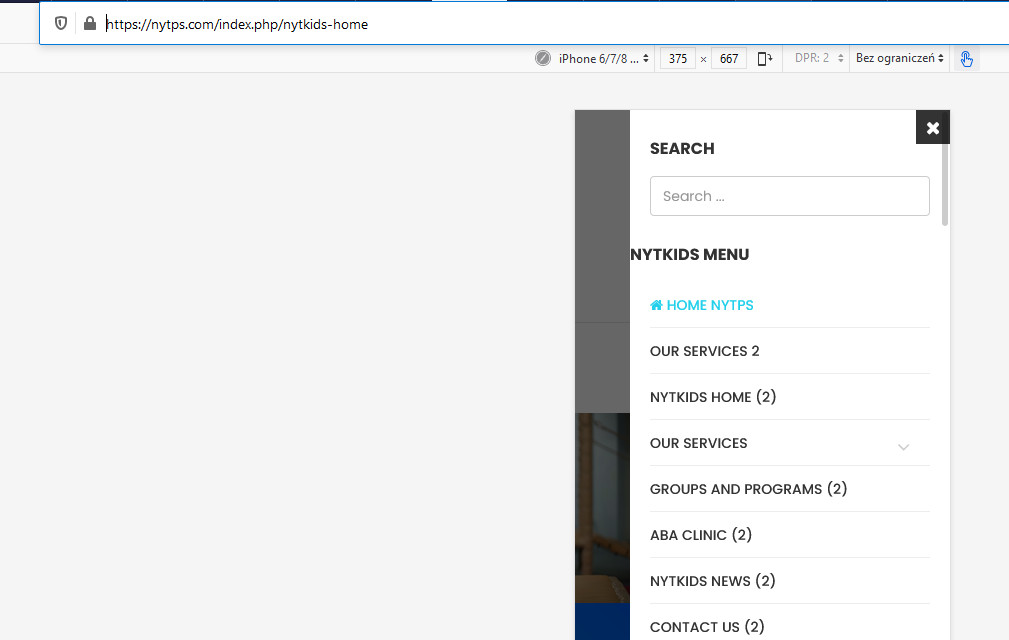This screenshot has width=1009, height=640.
Task: Click the rotate viewport icon
Action: click(765, 59)
